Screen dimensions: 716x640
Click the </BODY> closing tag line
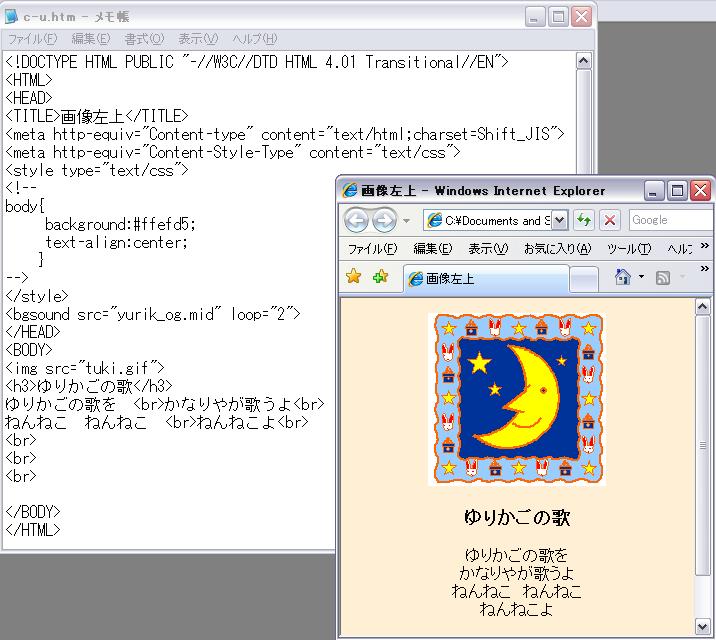pyautogui.click(x=32, y=511)
